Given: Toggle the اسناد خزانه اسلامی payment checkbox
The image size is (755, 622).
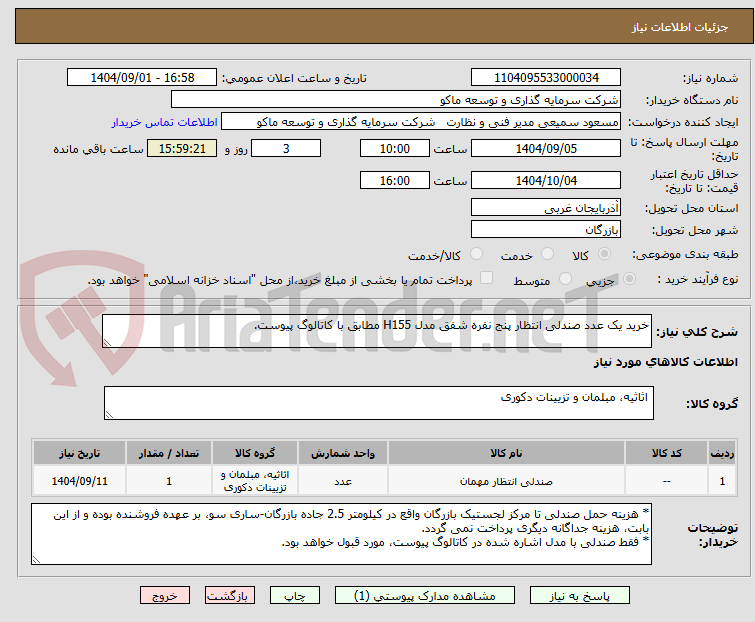Looking at the screenshot, I should pyautogui.click(x=487, y=278).
